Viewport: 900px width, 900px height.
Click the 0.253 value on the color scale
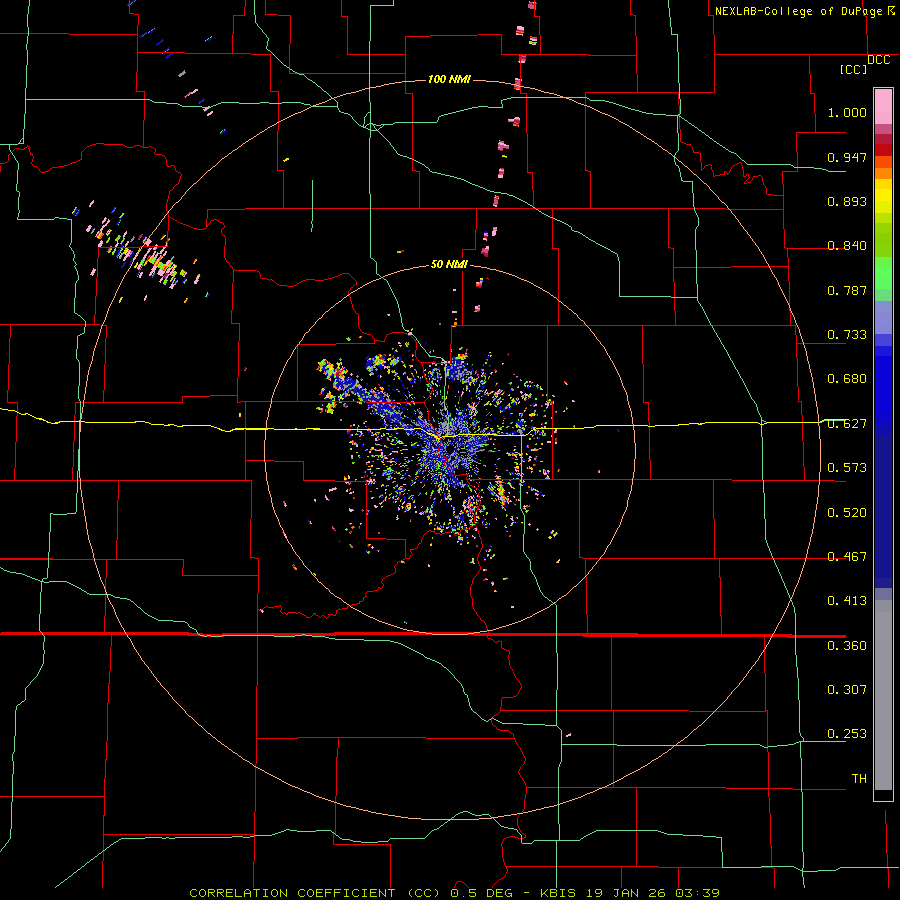coord(847,734)
